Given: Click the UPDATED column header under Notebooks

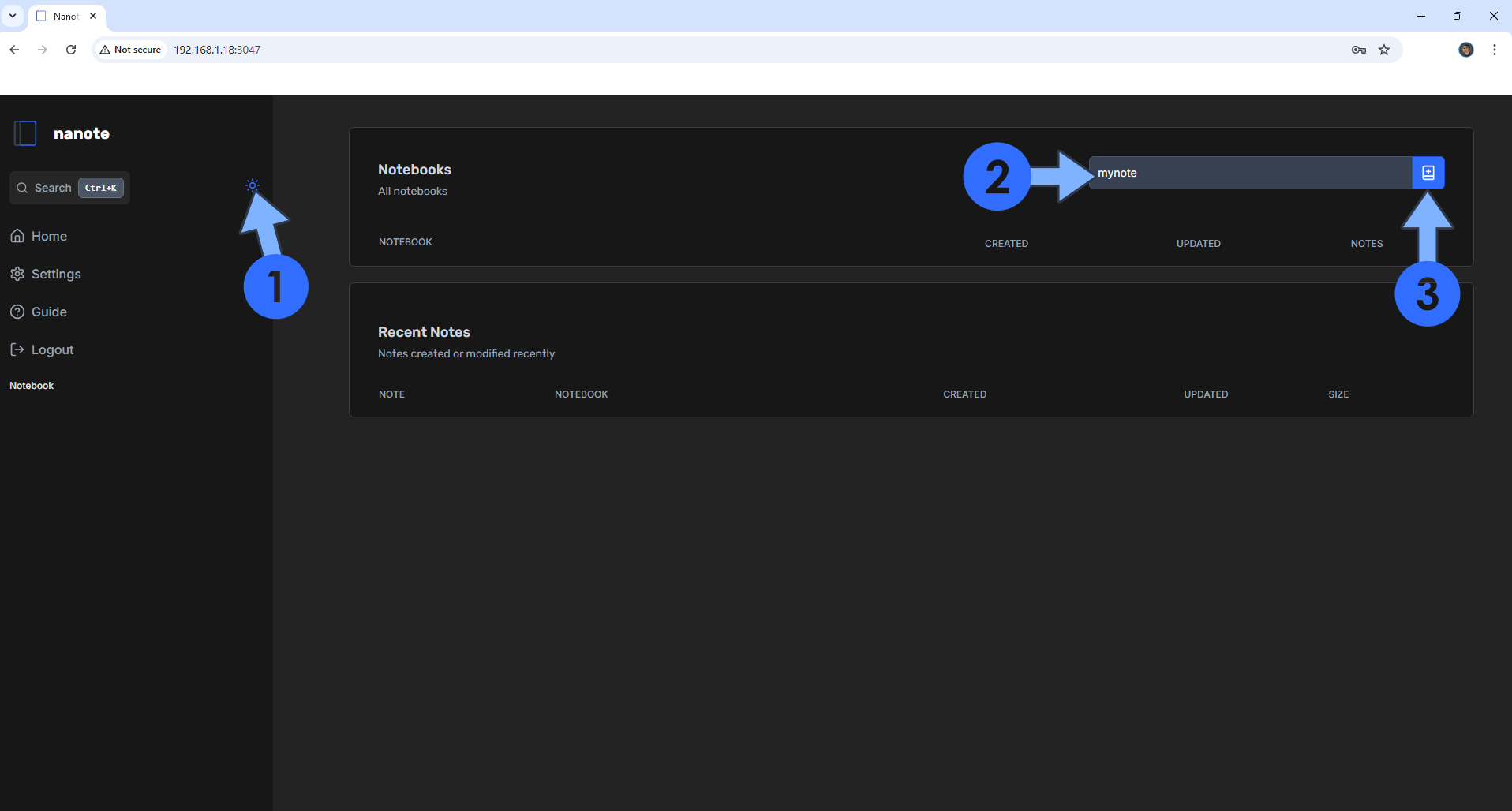Looking at the screenshot, I should pos(1198,244).
